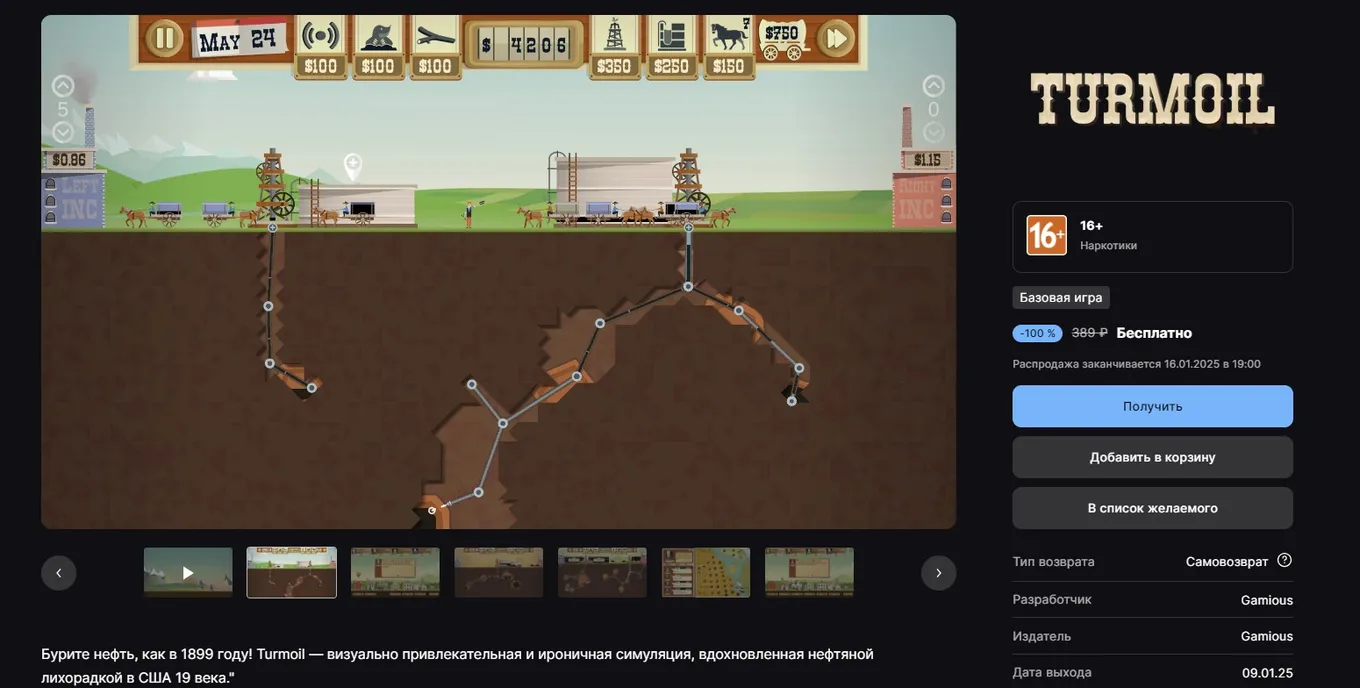Select the $250 silo storage item
Image resolution: width=1360 pixels, height=688 pixels.
671,45
